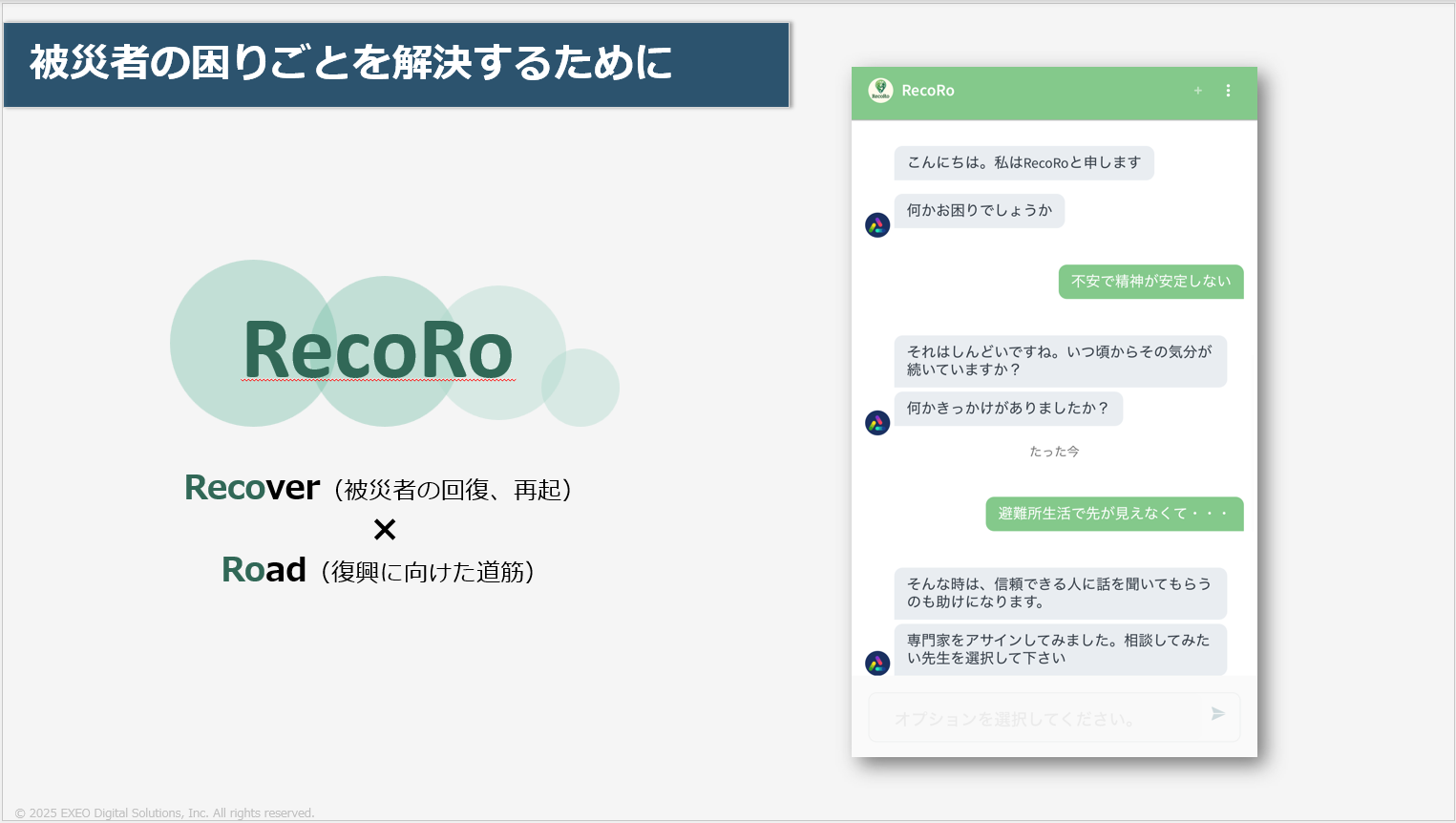Click the そんな時は、信頼できる人に bot message
Image resolution: width=1456 pixels, height=823 pixels.
click(1059, 593)
